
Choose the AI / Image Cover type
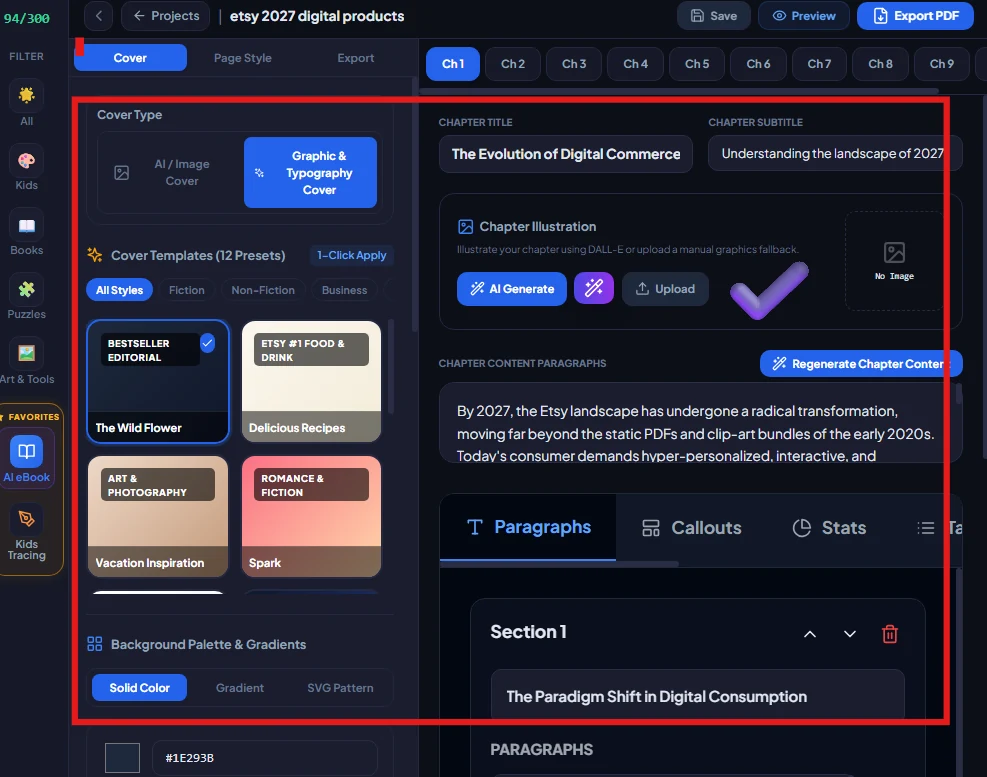(x=170, y=172)
